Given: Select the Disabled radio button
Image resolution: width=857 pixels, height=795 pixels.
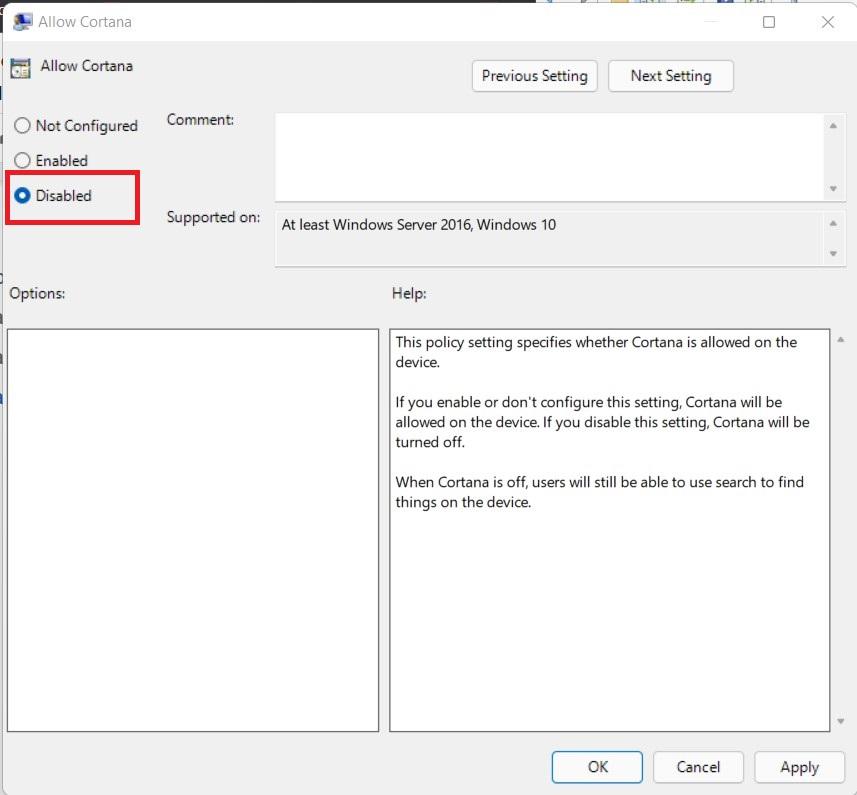Looking at the screenshot, I should pos(22,196).
